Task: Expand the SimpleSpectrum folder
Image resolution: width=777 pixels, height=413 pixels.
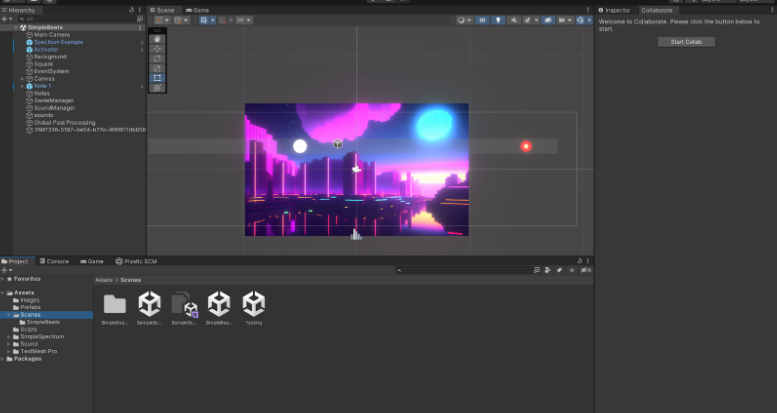Action: (8, 337)
